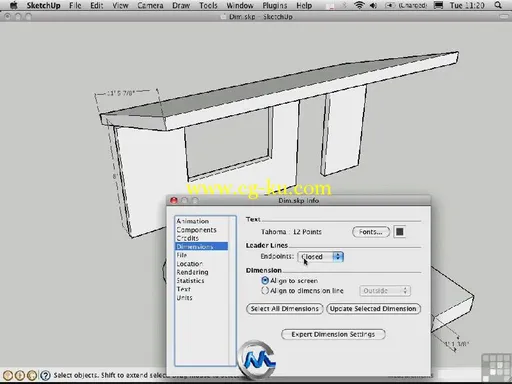
Task: Open the Help menu
Action: pyautogui.click(x=304, y=5)
